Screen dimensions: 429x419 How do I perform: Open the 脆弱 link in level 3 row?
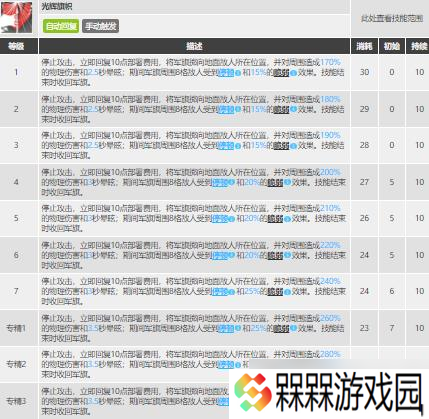pos(281,146)
